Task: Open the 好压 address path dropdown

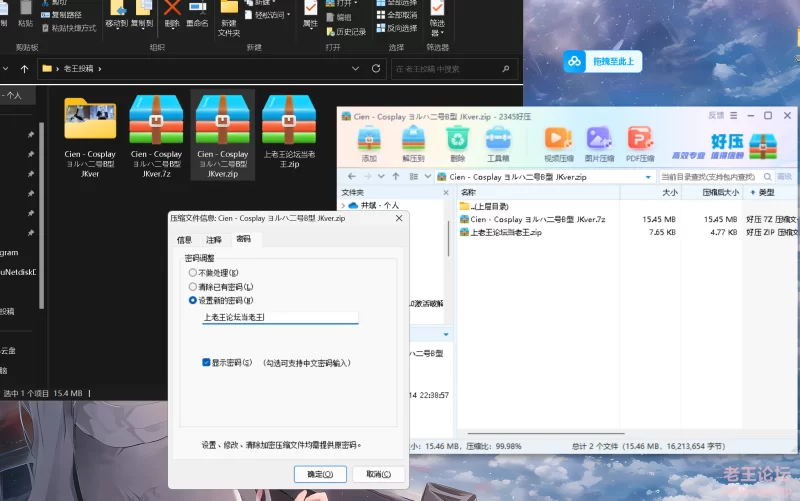Action: (648, 177)
